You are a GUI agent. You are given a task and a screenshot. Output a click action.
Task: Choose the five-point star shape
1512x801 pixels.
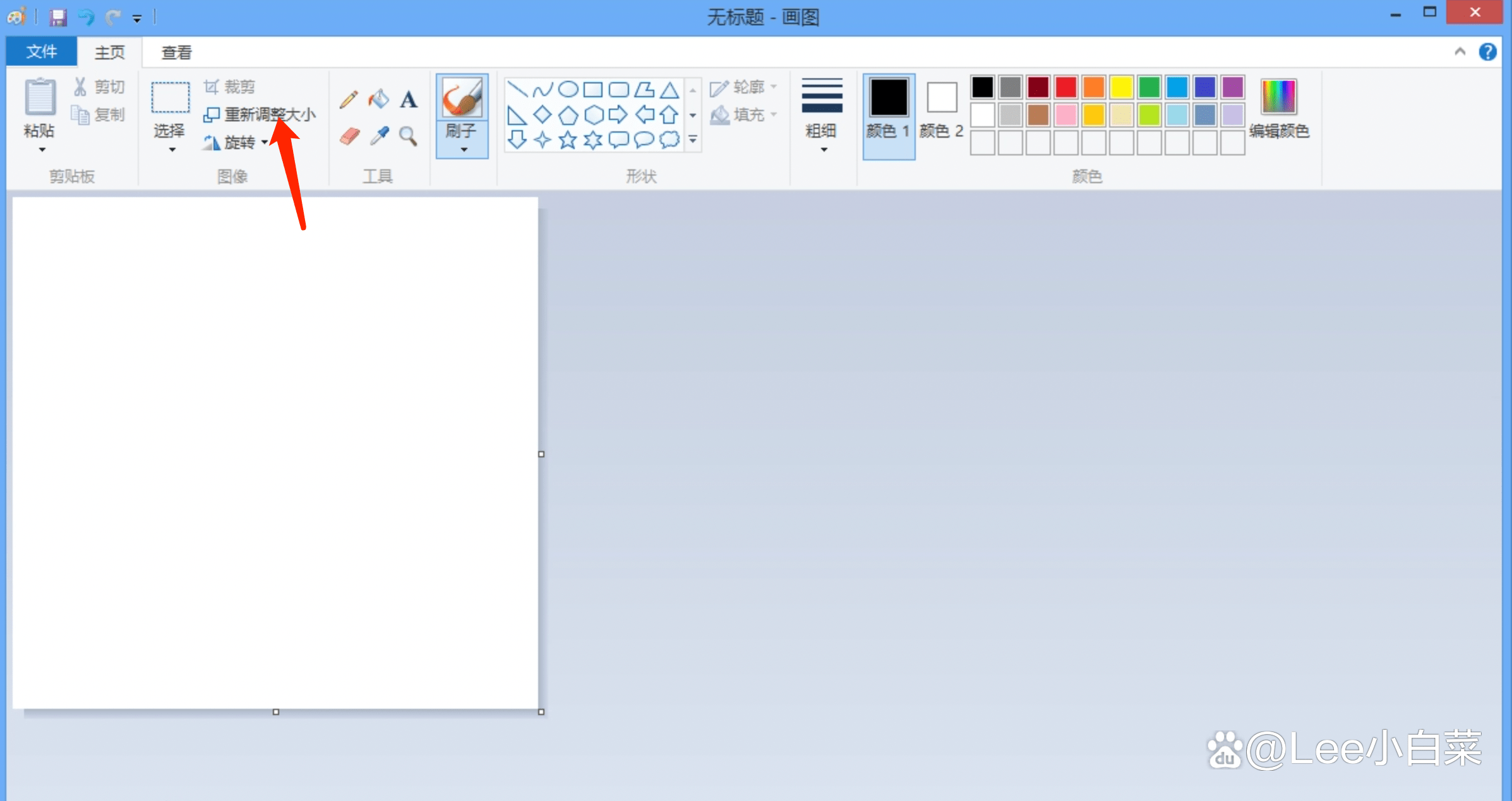click(x=568, y=140)
